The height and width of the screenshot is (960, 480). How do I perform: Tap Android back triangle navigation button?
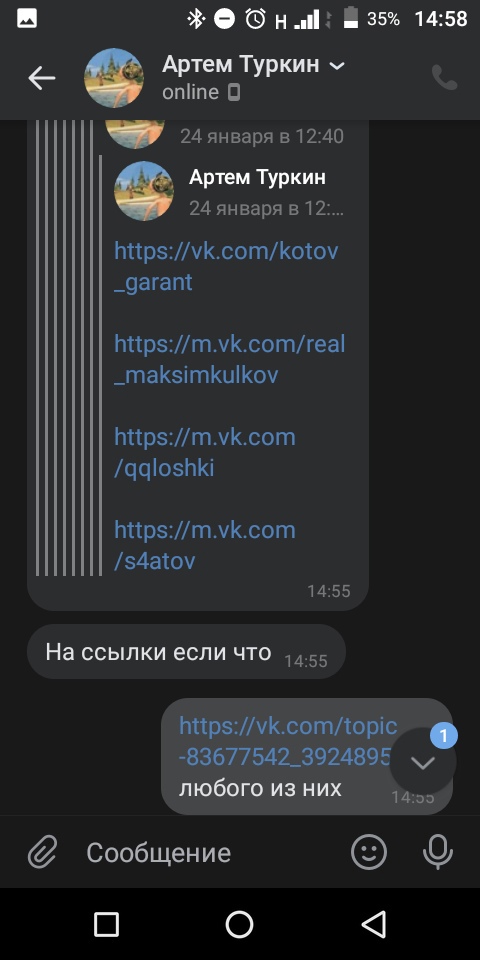click(373, 924)
